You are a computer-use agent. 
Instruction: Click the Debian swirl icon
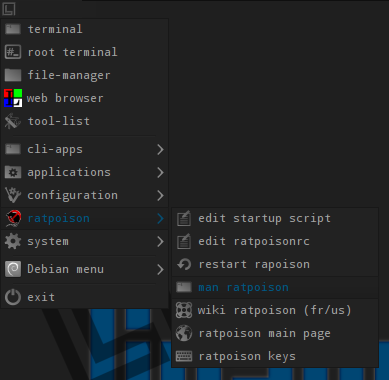coord(13,269)
